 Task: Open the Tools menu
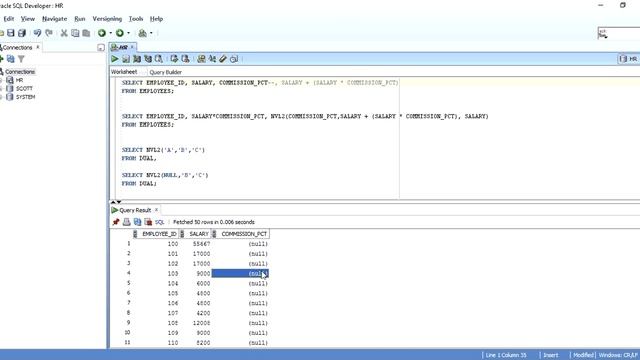(136, 19)
